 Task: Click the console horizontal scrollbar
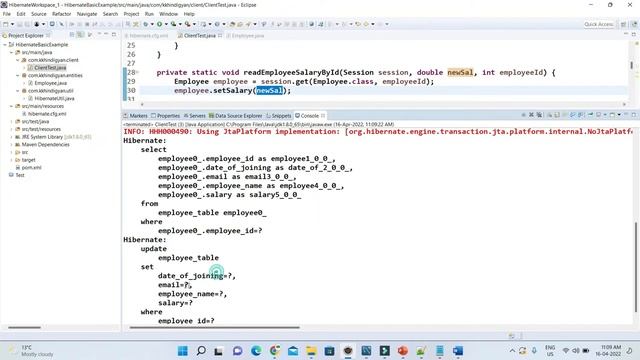(x=214, y=327)
